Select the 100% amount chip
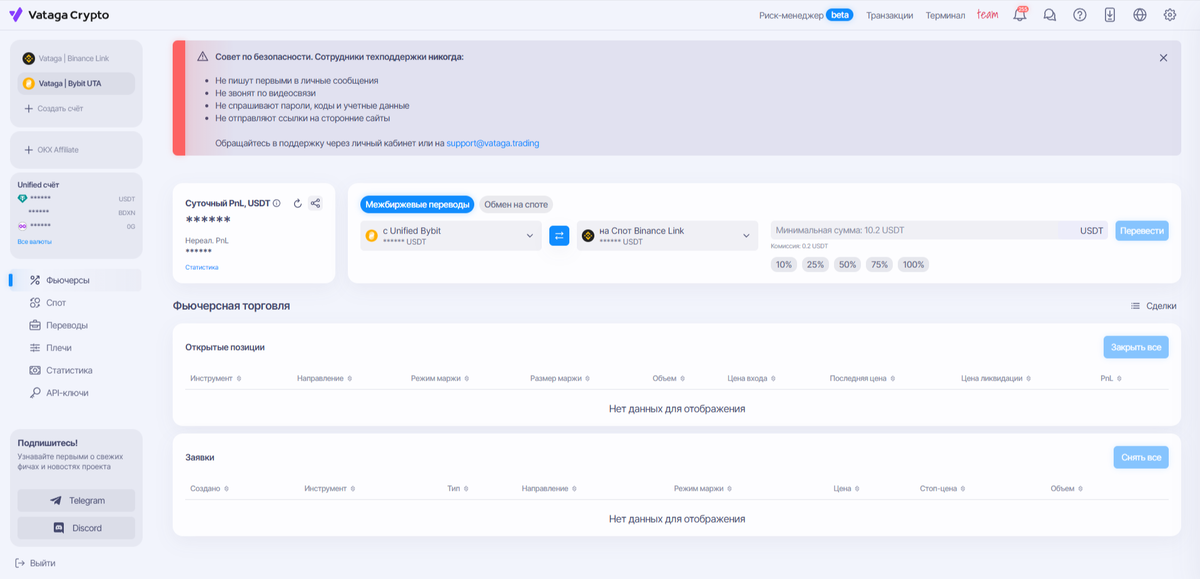The width and height of the screenshot is (1200, 579). coord(913,265)
